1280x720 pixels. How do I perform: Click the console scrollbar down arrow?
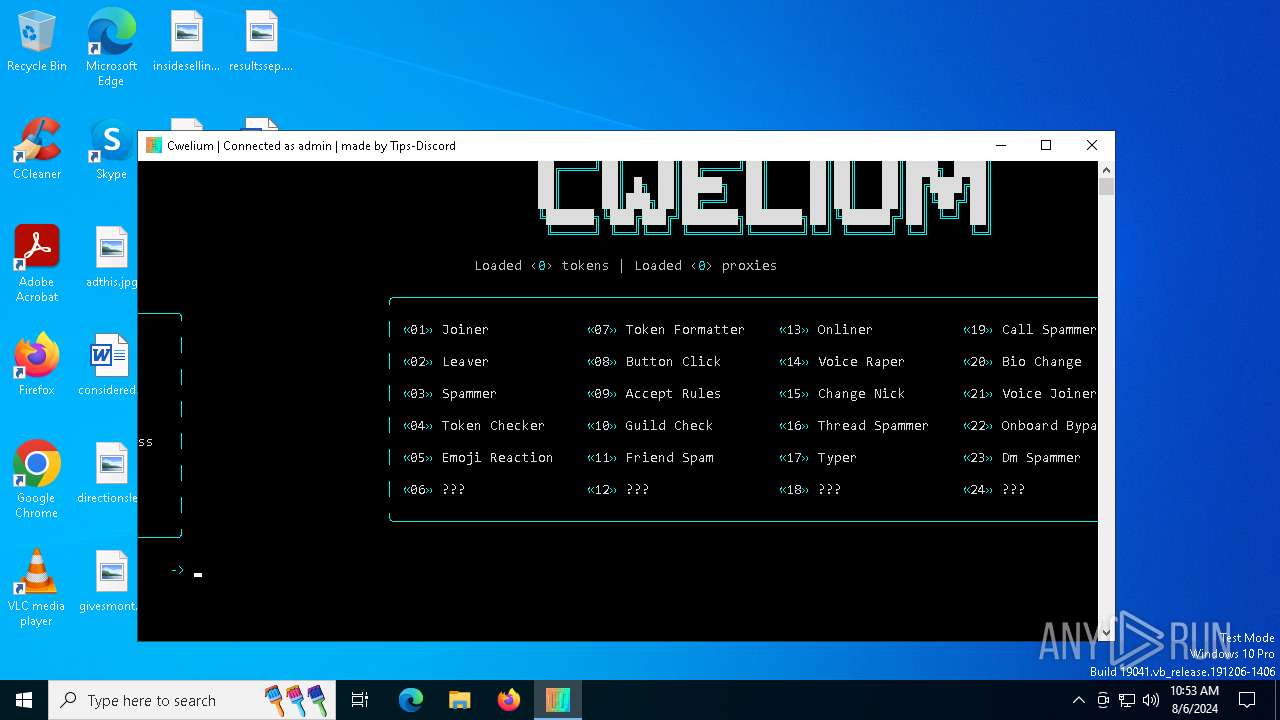[1106, 632]
